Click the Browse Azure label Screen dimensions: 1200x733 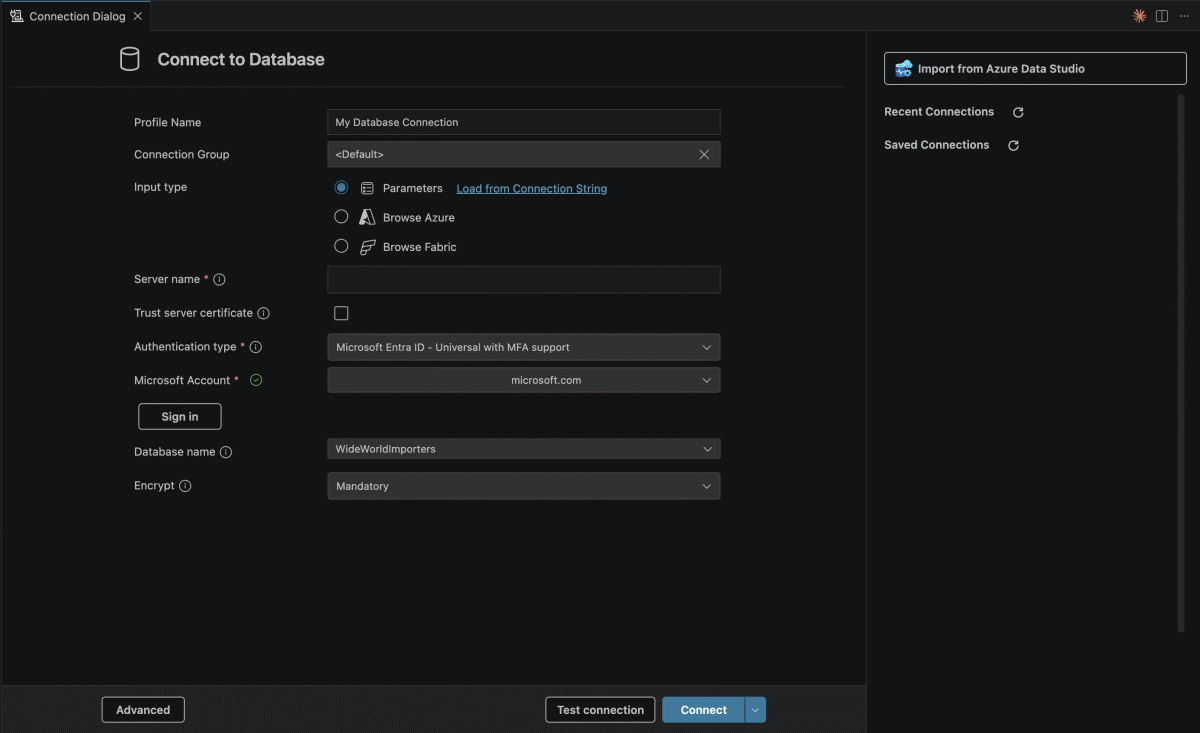tap(419, 217)
